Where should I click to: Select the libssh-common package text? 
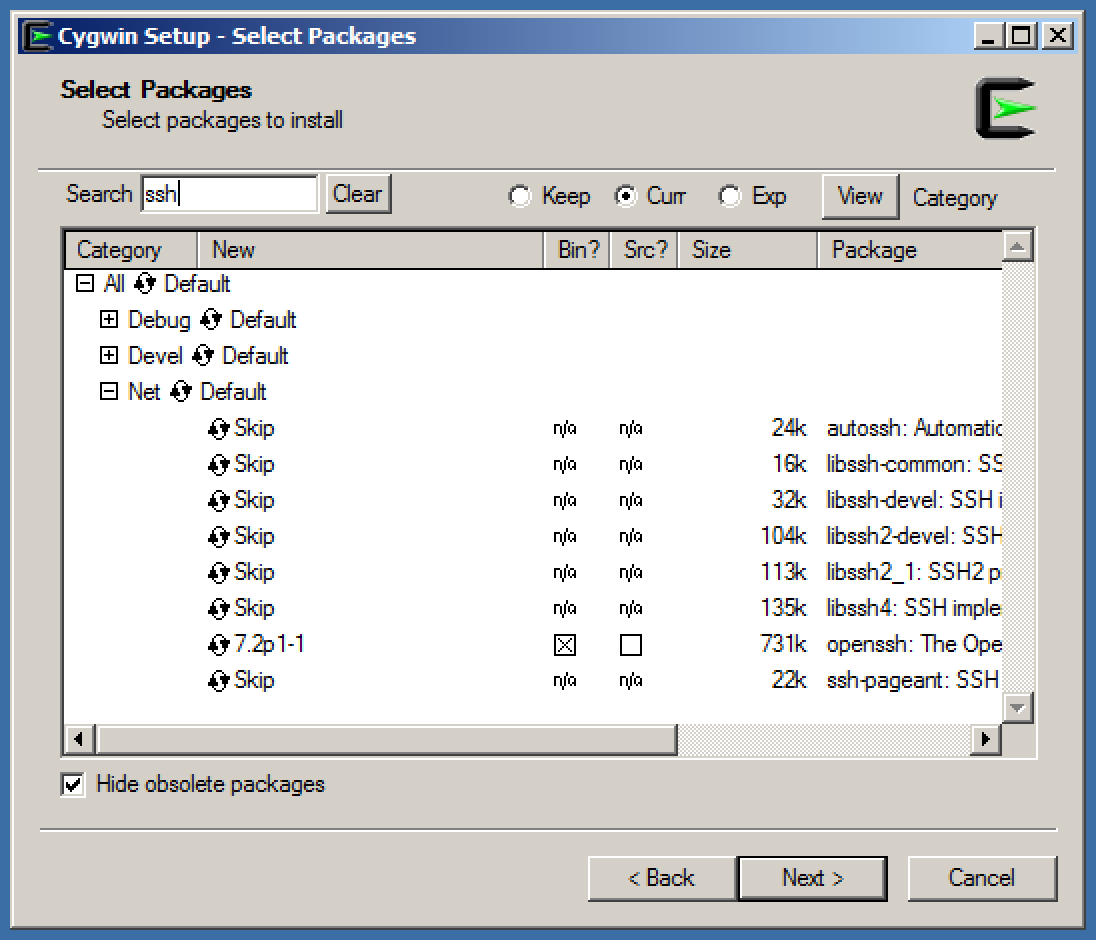914,464
